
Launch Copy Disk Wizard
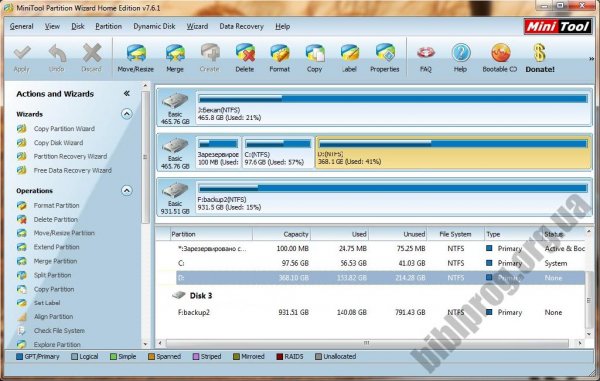[x=58, y=143]
